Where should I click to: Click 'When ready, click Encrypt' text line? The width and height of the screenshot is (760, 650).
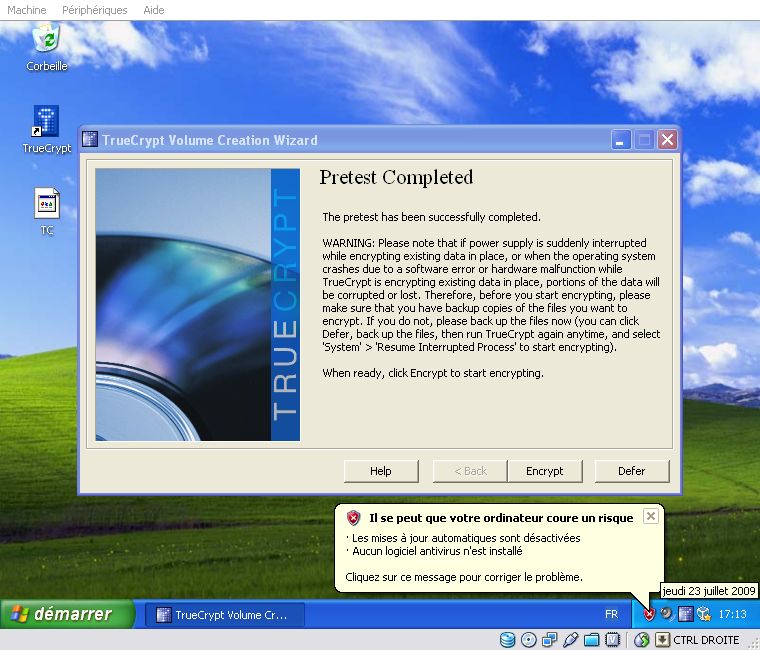433,373
